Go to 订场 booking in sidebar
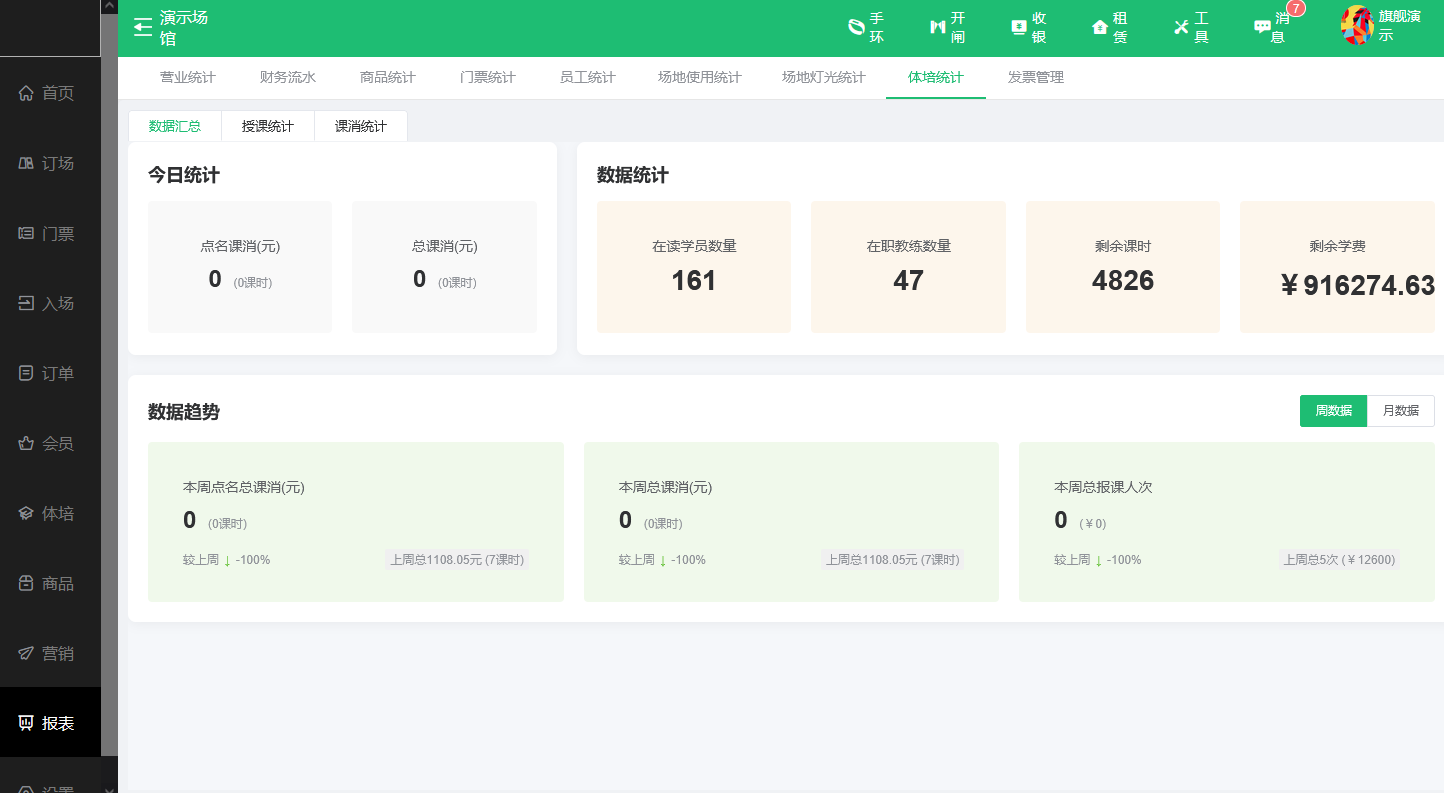The height and width of the screenshot is (793, 1444). pyautogui.click(x=50, y=163)
